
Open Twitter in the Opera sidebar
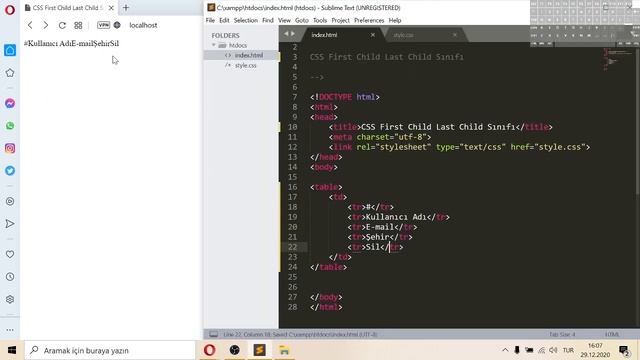click(10, 171)
